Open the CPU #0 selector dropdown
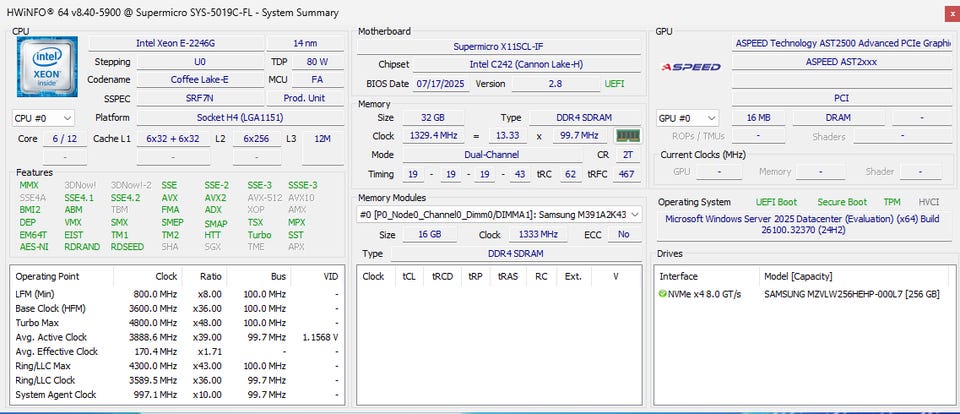 pos(43,118)
